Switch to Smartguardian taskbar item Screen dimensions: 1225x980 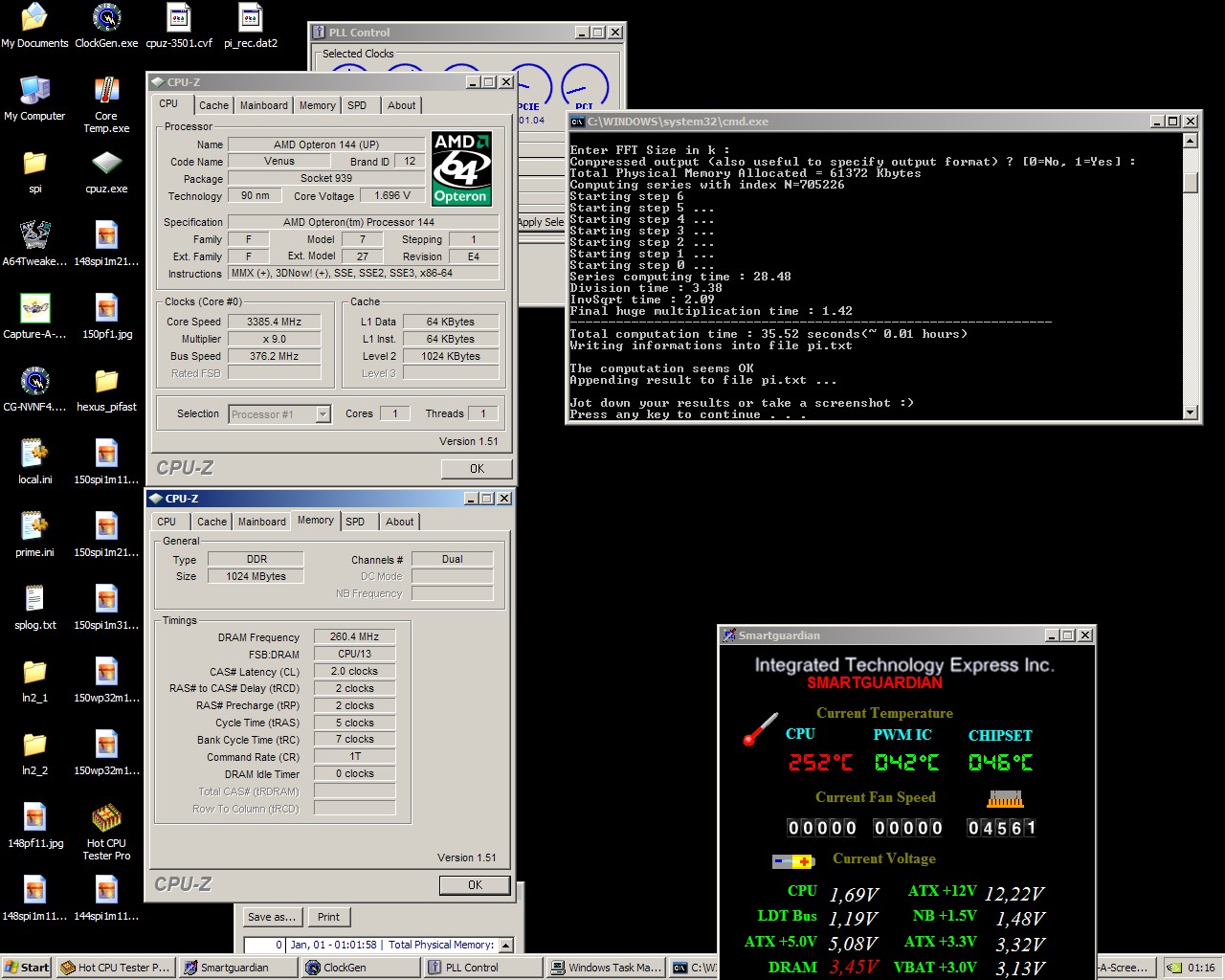(x=237, y=968)
